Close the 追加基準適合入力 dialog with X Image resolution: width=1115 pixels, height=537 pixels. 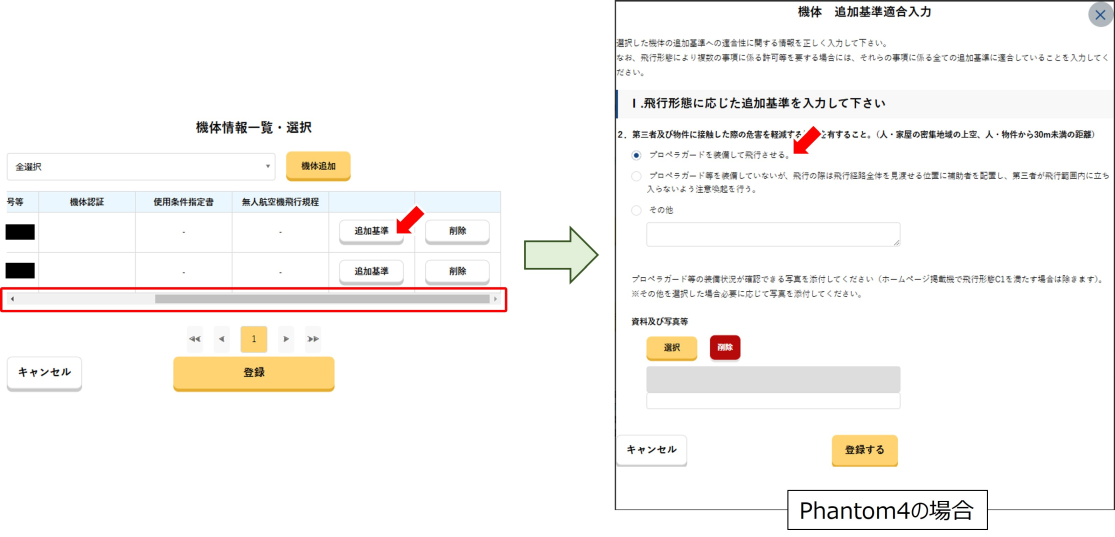pos(1097,15)
